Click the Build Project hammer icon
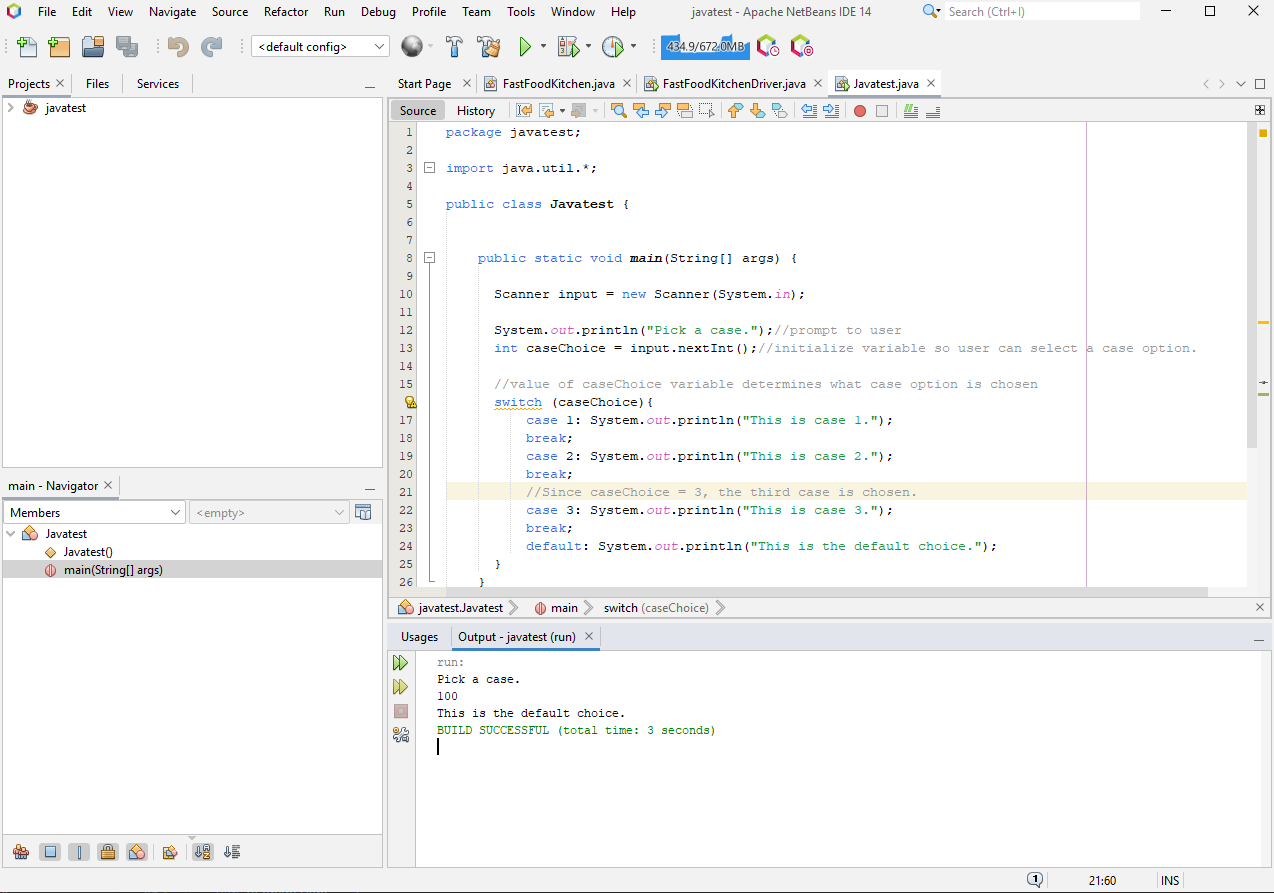This screenshot has height=893, width=1274. [x=454, y=46]
